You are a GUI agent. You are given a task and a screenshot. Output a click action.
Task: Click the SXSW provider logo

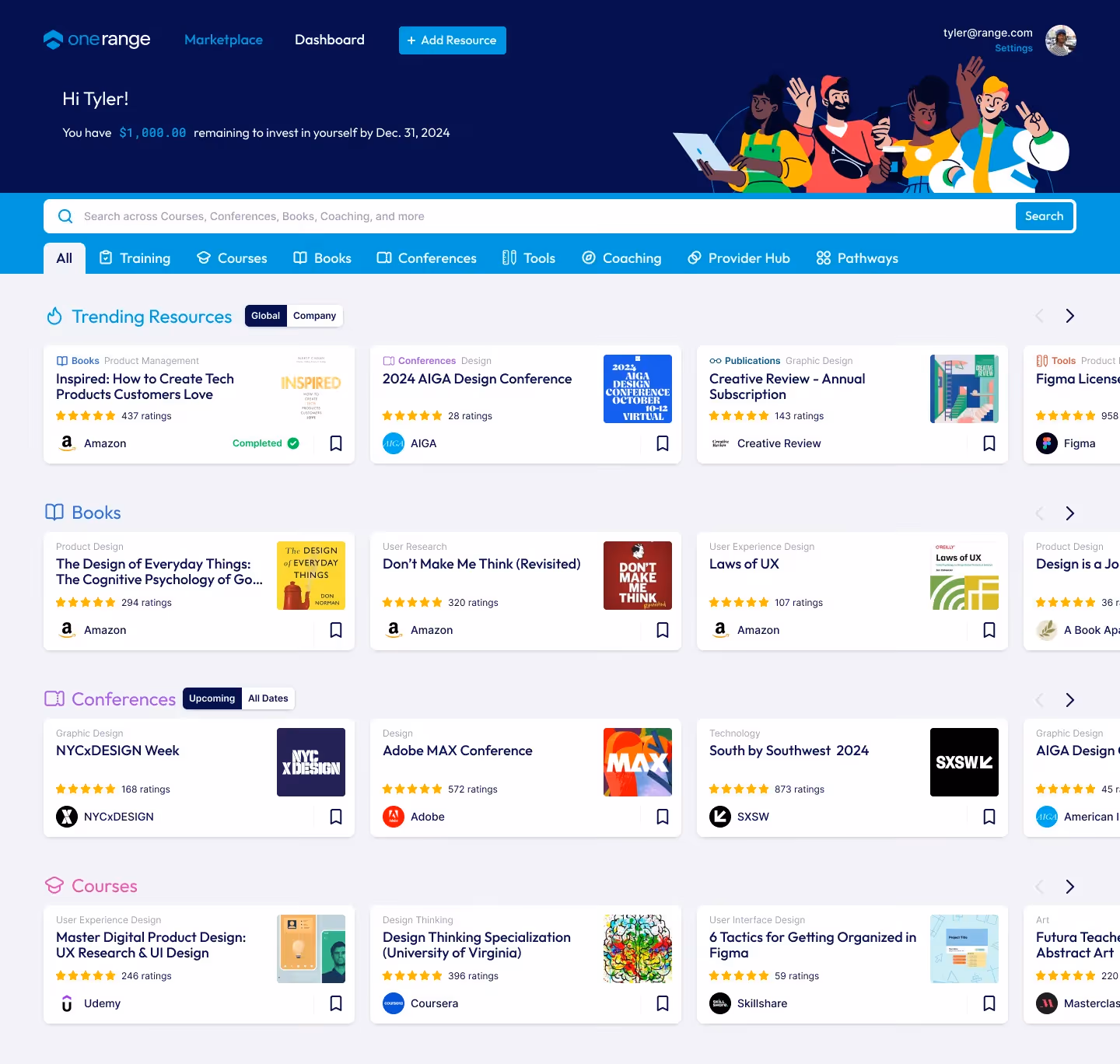(x=720, y=817)
